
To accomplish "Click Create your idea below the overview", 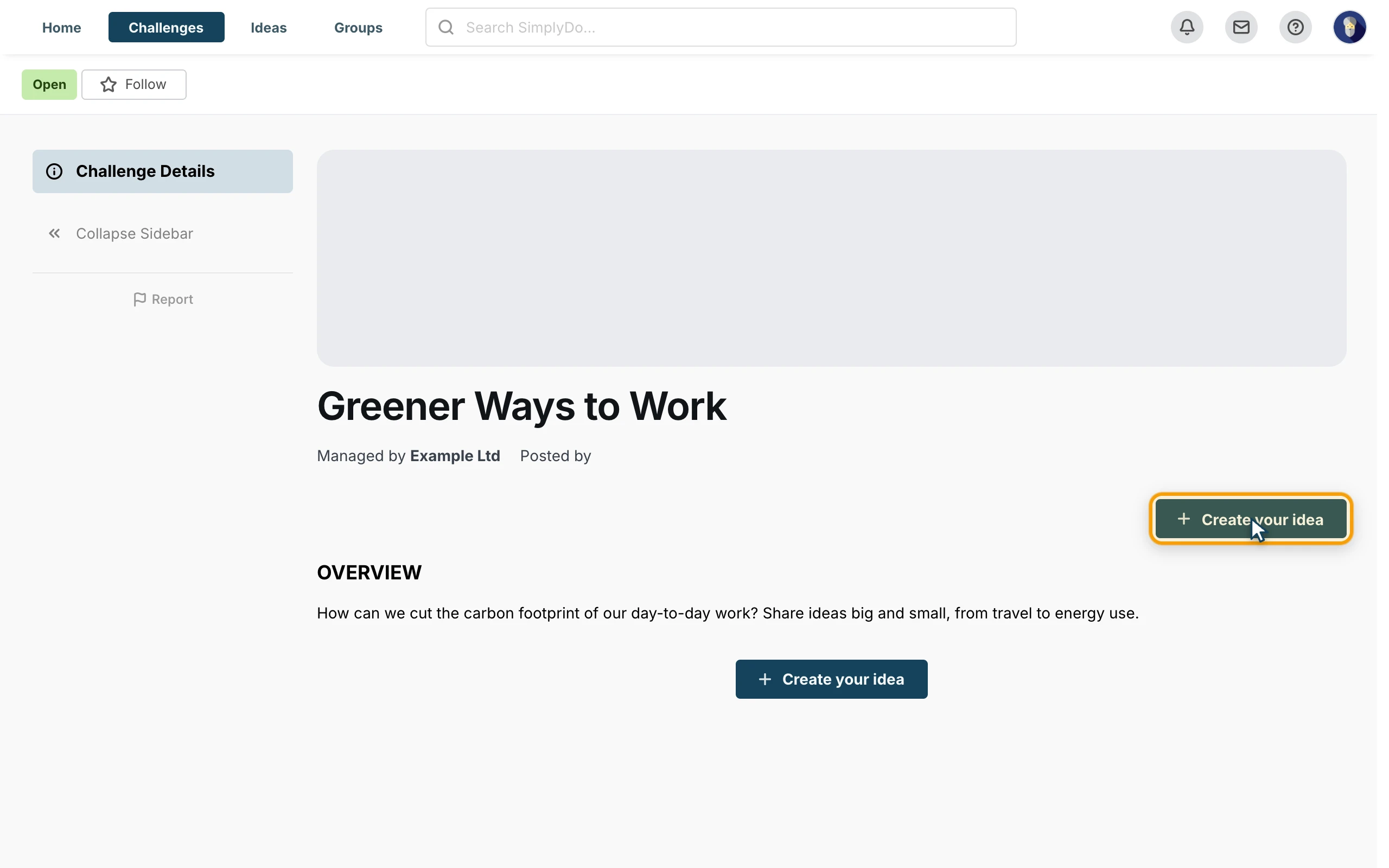I will [x=831, y=679].
